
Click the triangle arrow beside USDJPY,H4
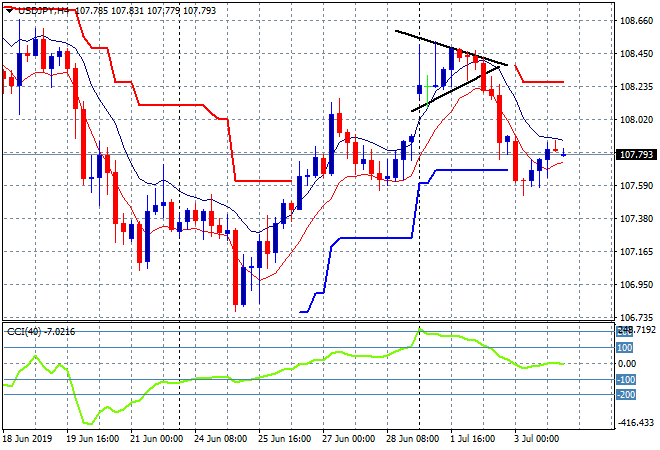pos(9,11)
